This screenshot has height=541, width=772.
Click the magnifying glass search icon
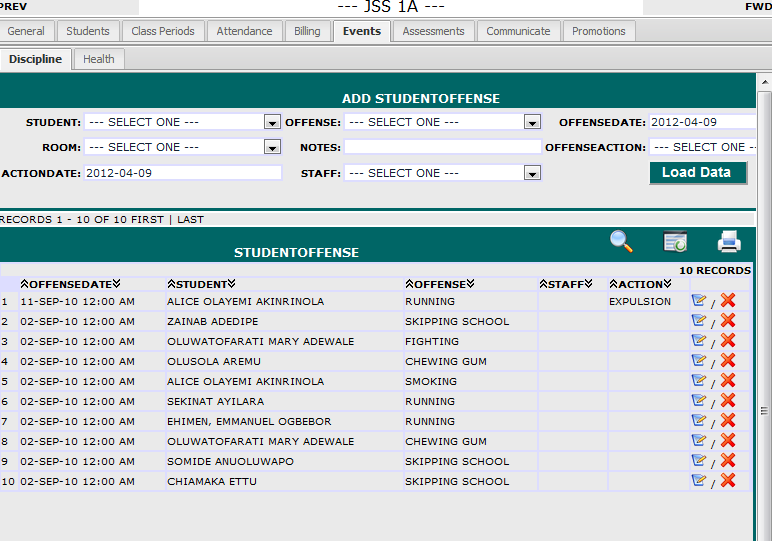tap(622, 241)
